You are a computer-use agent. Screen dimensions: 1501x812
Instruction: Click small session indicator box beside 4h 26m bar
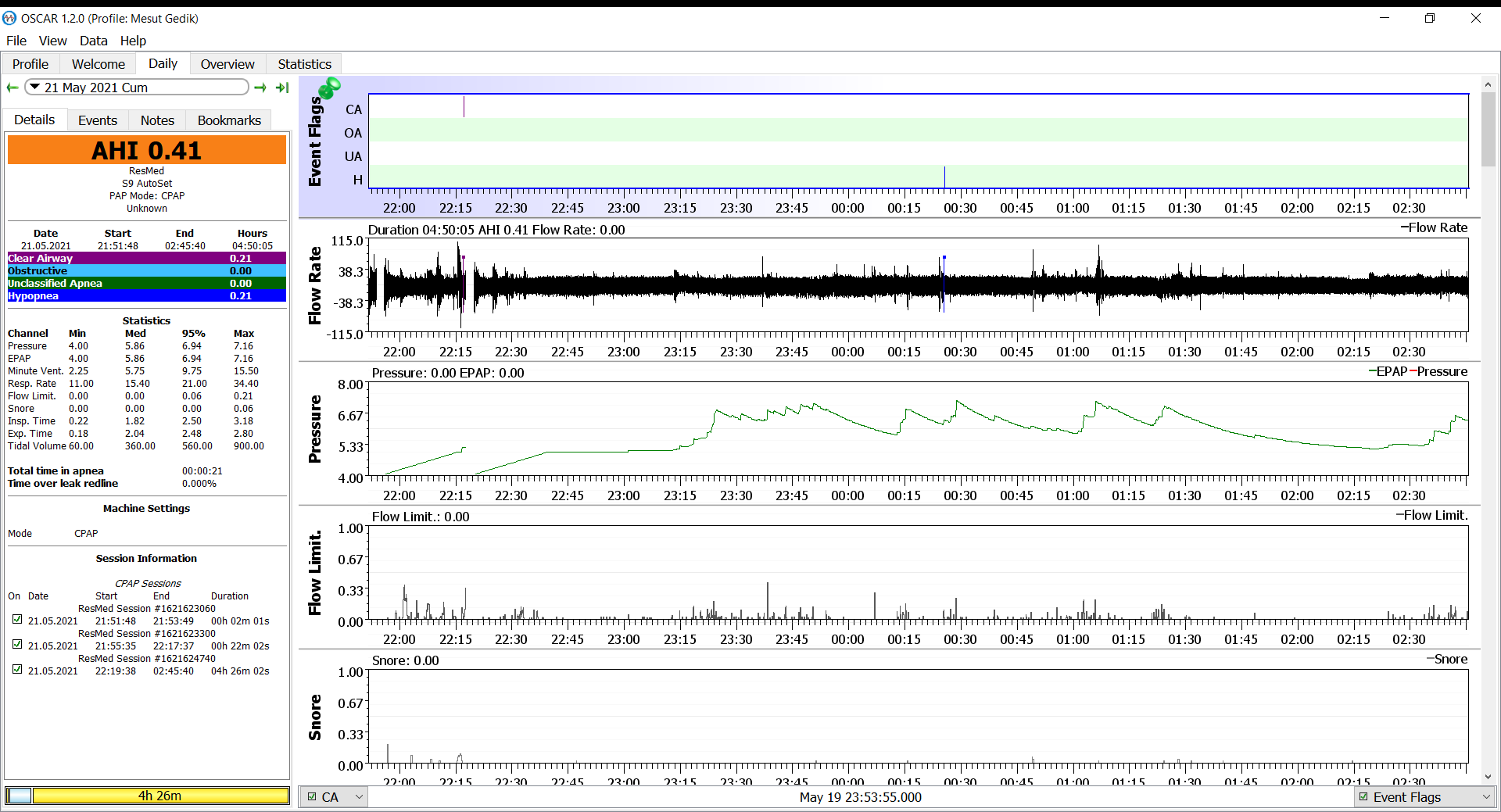click(20, 796)
